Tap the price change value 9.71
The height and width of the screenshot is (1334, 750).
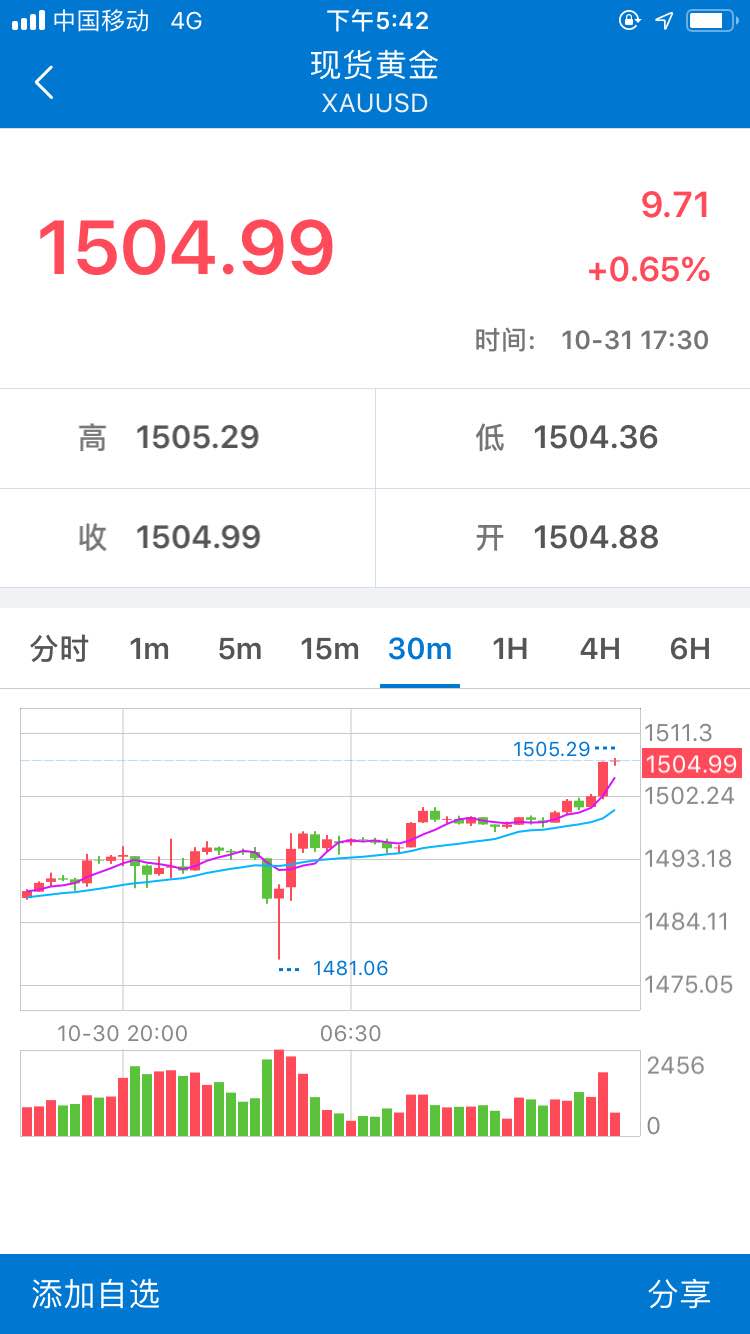[675, 205]
